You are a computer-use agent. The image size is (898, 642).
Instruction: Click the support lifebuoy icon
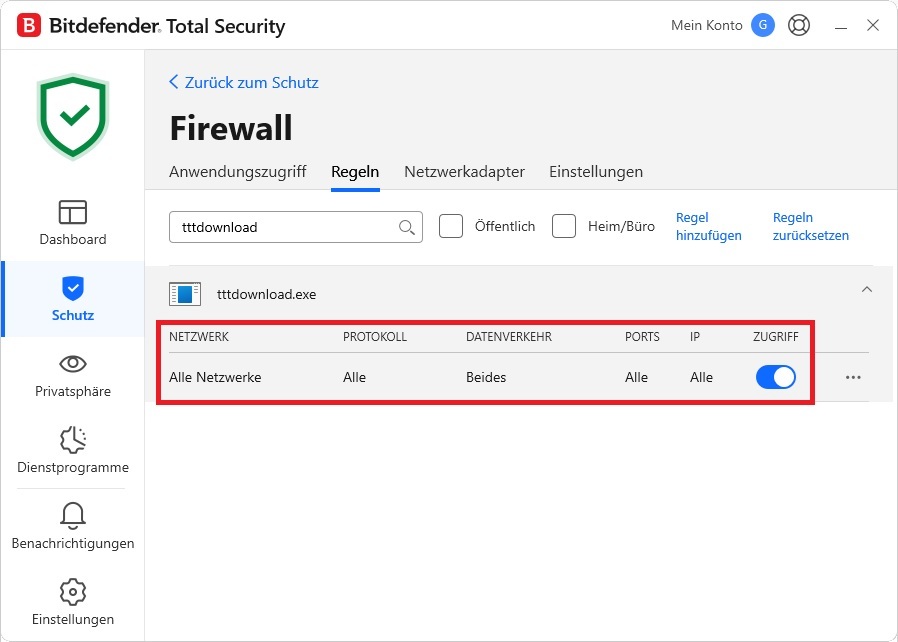[x=799, y=25]
